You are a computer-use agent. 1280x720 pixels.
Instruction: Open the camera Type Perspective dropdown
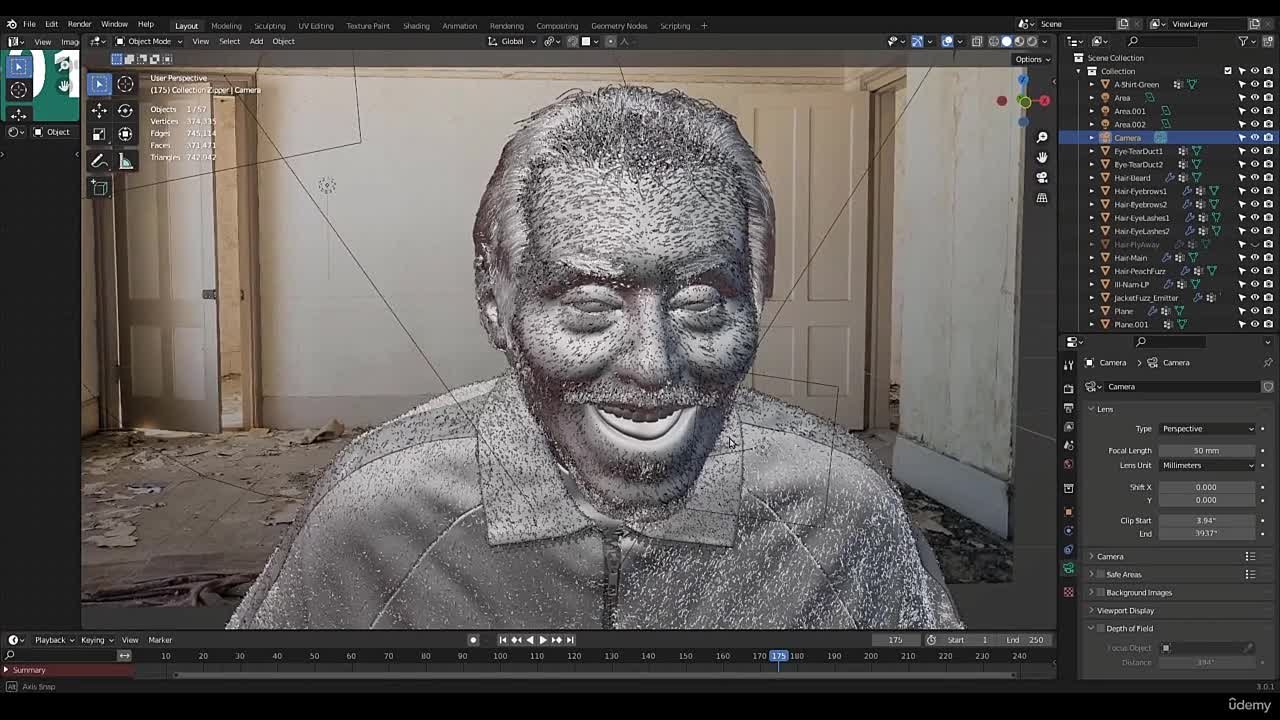pos(1207,429)
